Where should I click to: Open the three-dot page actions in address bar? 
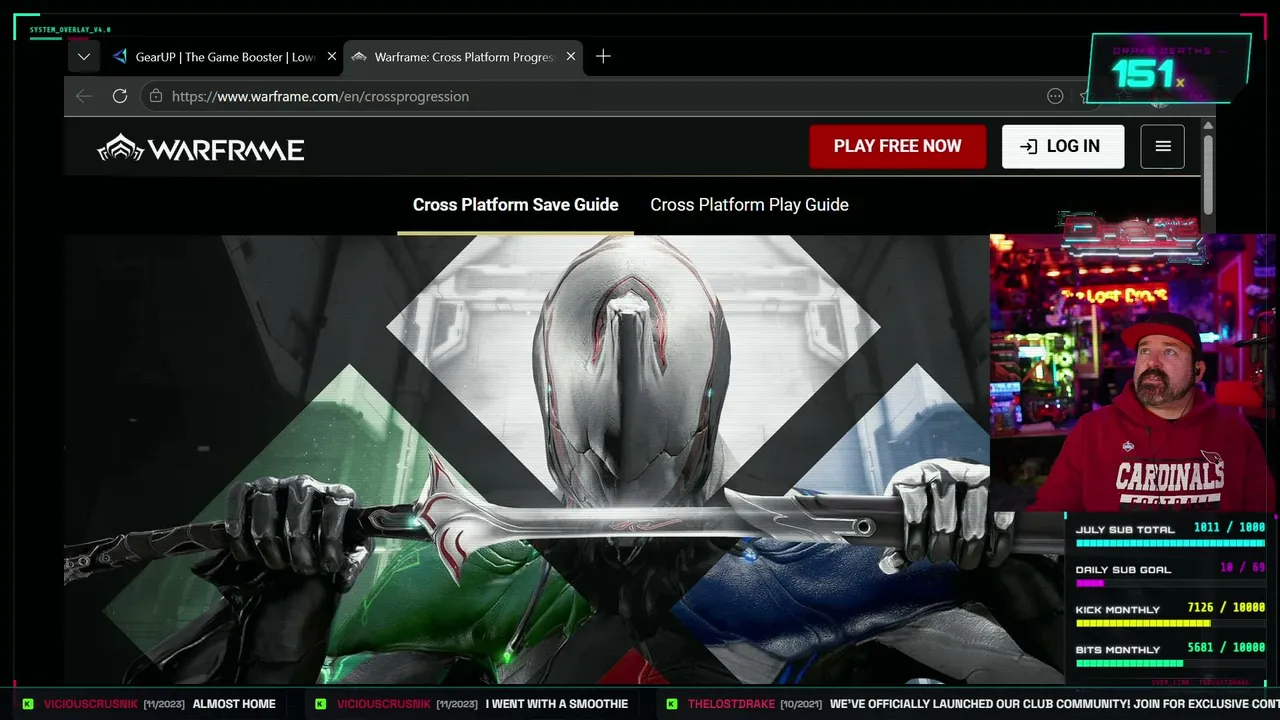[x=1055, y=96]
